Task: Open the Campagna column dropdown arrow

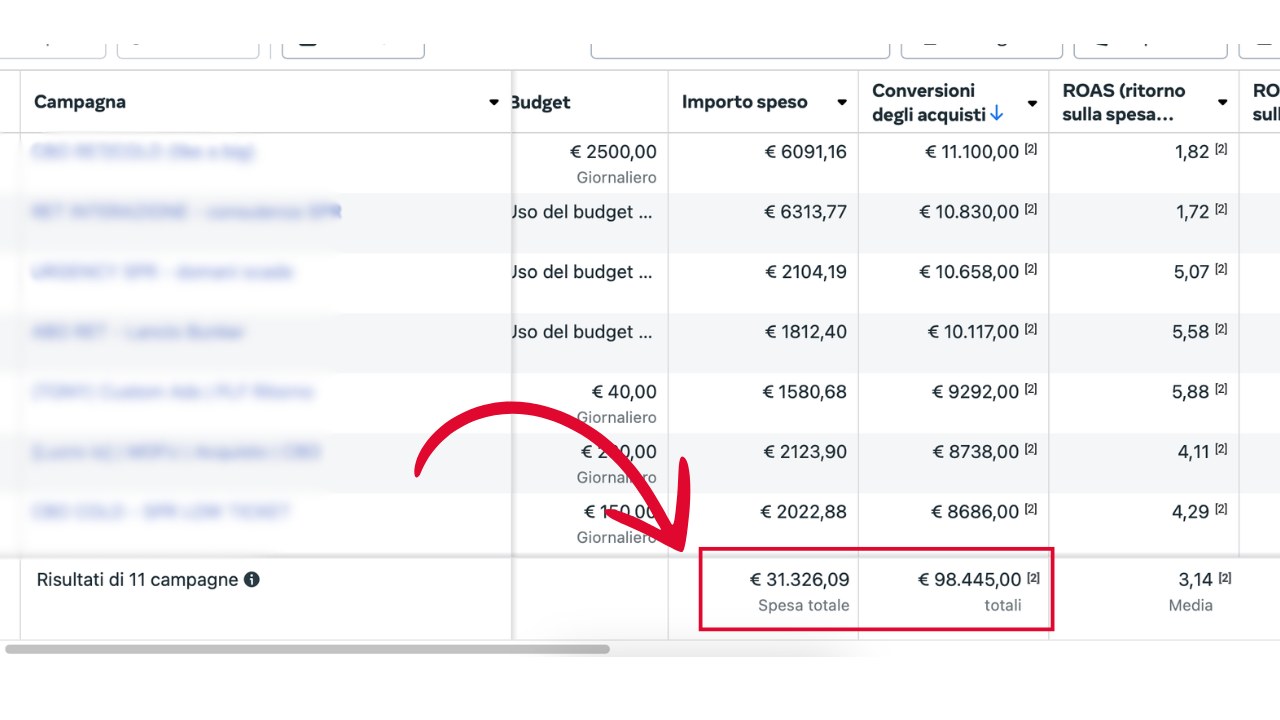Action: click(x=494, y=103)
